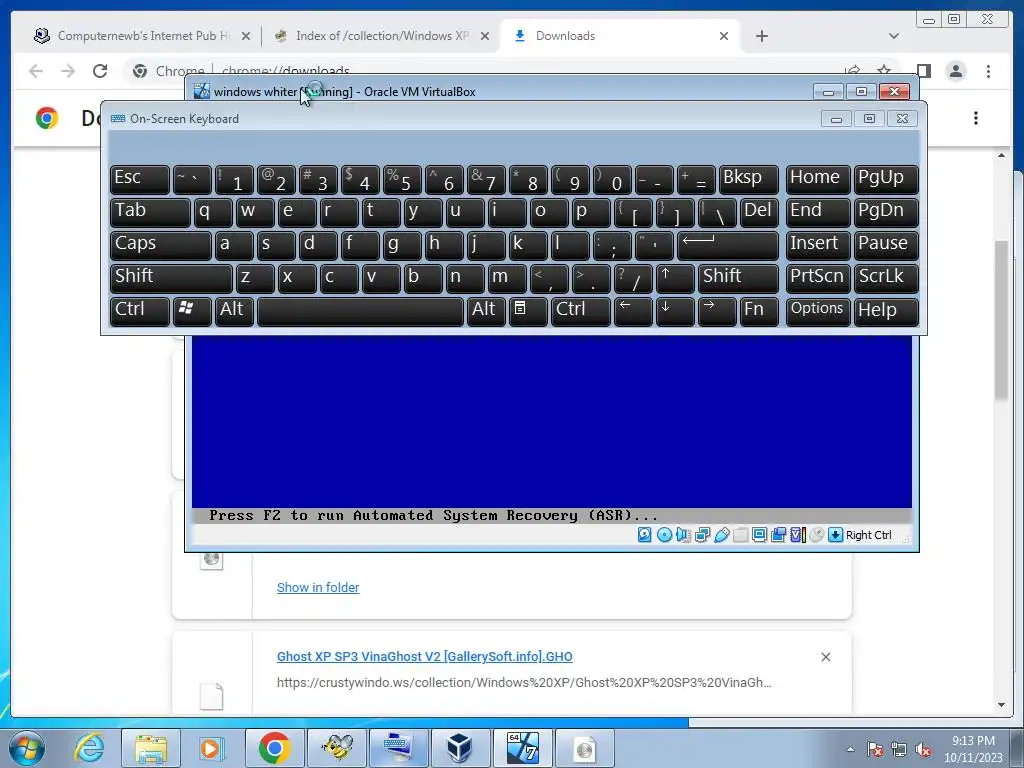This screenshot has height=768, width=1024.
Task: Toggle the Fn key on On-Screen Keyboard
Action: tap(759, 311)
